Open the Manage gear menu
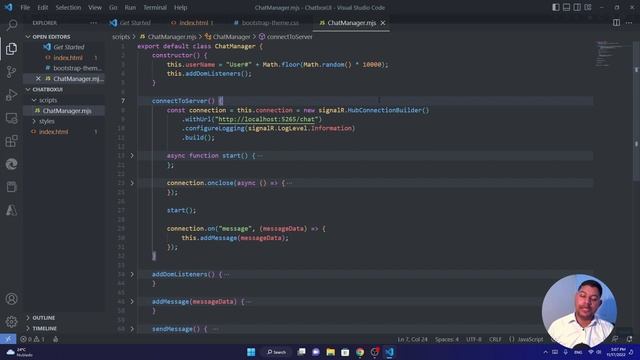The height and width of the screenshot is (360, 640). (x=11, y=322)
